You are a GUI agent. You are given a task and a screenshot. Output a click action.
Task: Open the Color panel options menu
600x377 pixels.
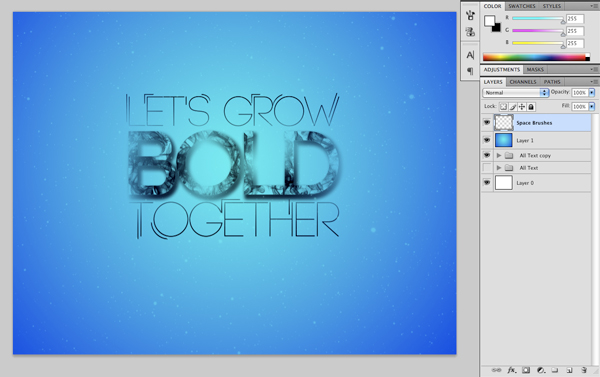point(594,6)
